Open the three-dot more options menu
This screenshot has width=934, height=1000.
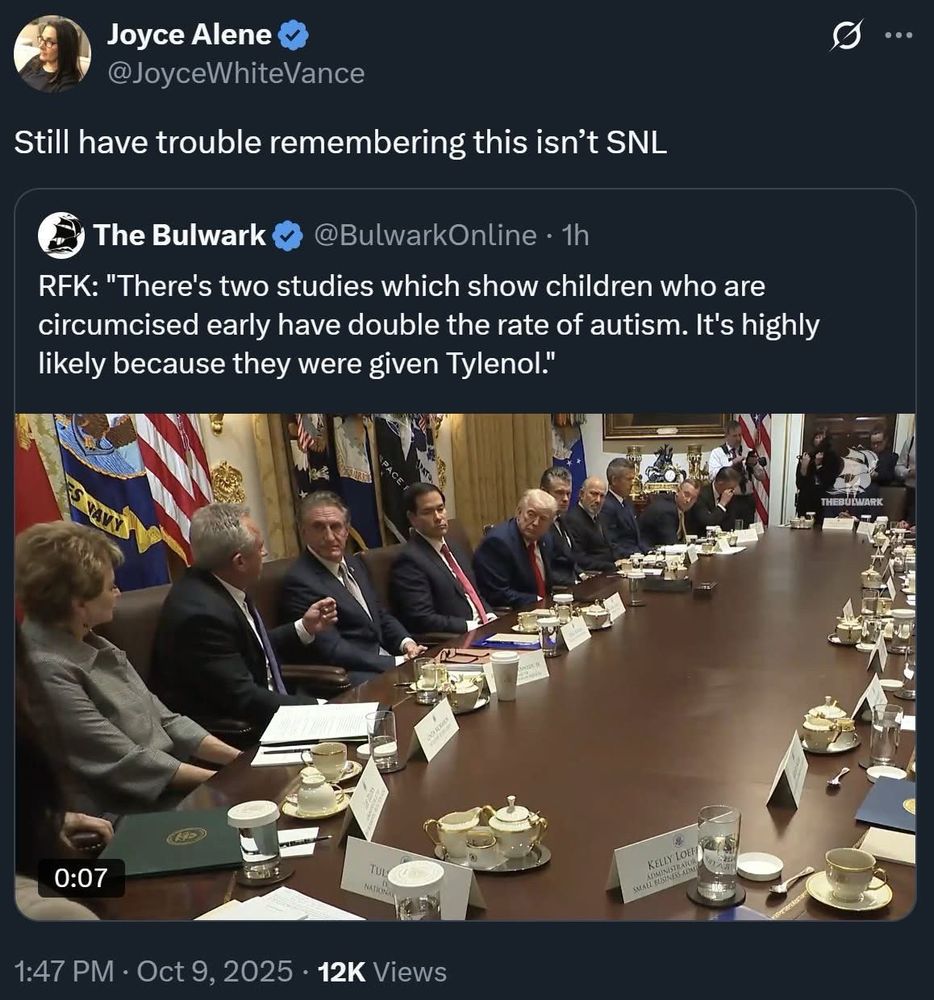tap(899, 35)
